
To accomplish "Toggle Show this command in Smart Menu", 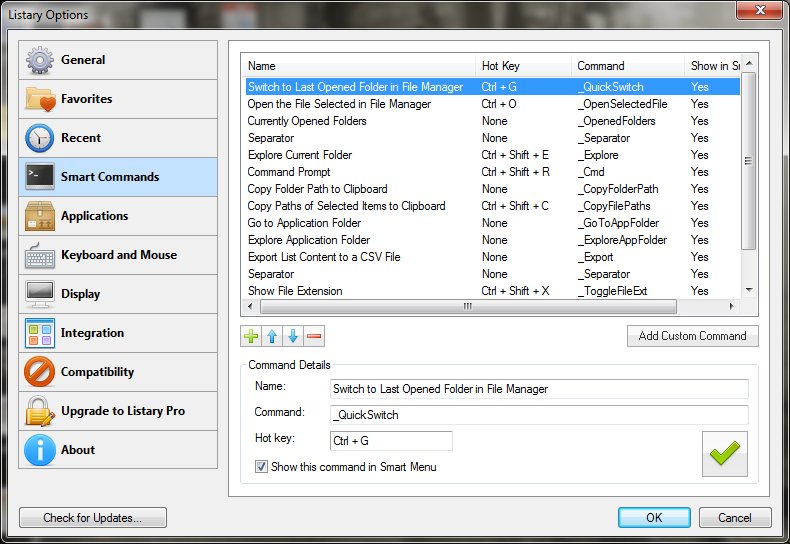I will [262, 466].
